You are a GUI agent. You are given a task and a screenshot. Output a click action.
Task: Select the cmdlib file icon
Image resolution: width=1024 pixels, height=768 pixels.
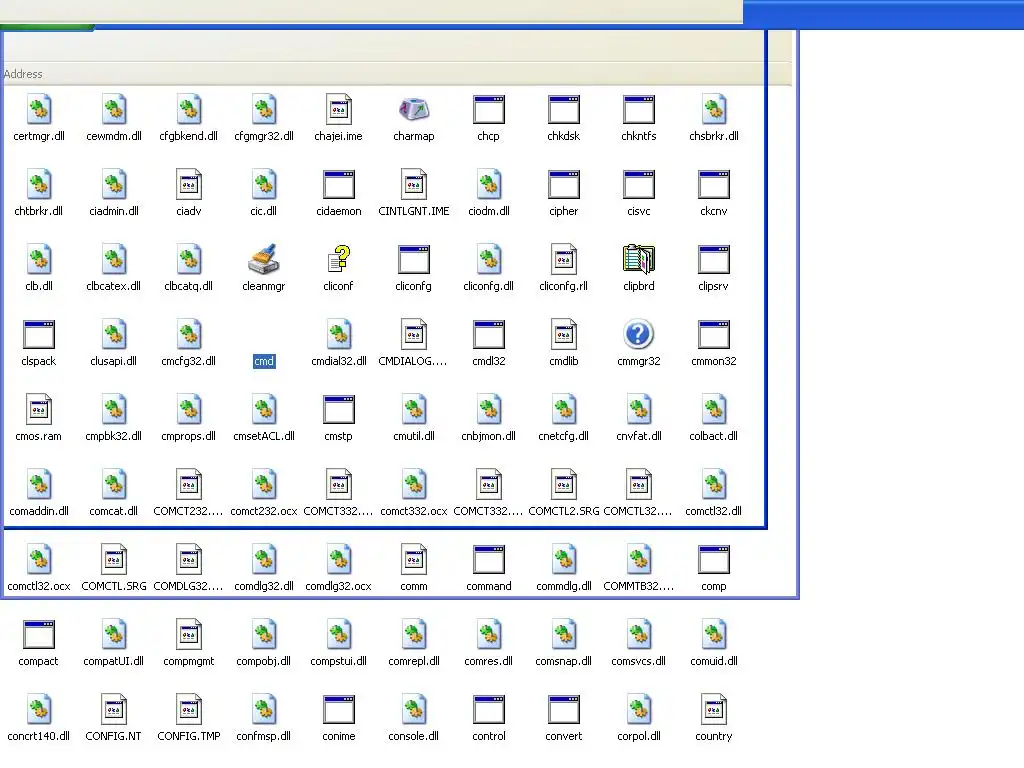tap(564, 334)
